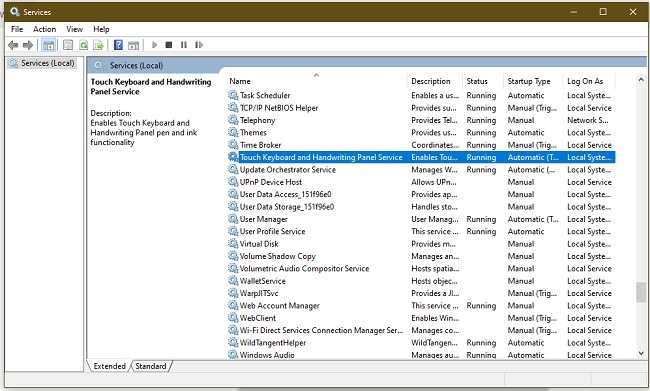The height and width of the screenshot is (391, 650).
Task: Click WildTangen... description cell
Action: (434, 342)
